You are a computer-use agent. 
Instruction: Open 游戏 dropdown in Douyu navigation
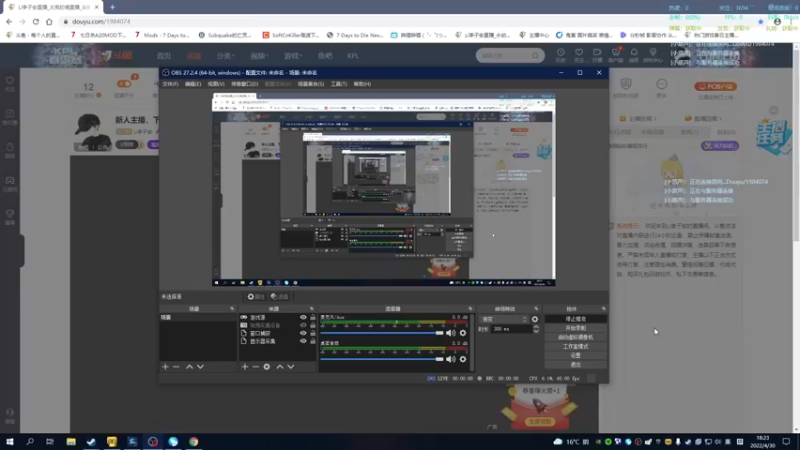coord(293,56)
